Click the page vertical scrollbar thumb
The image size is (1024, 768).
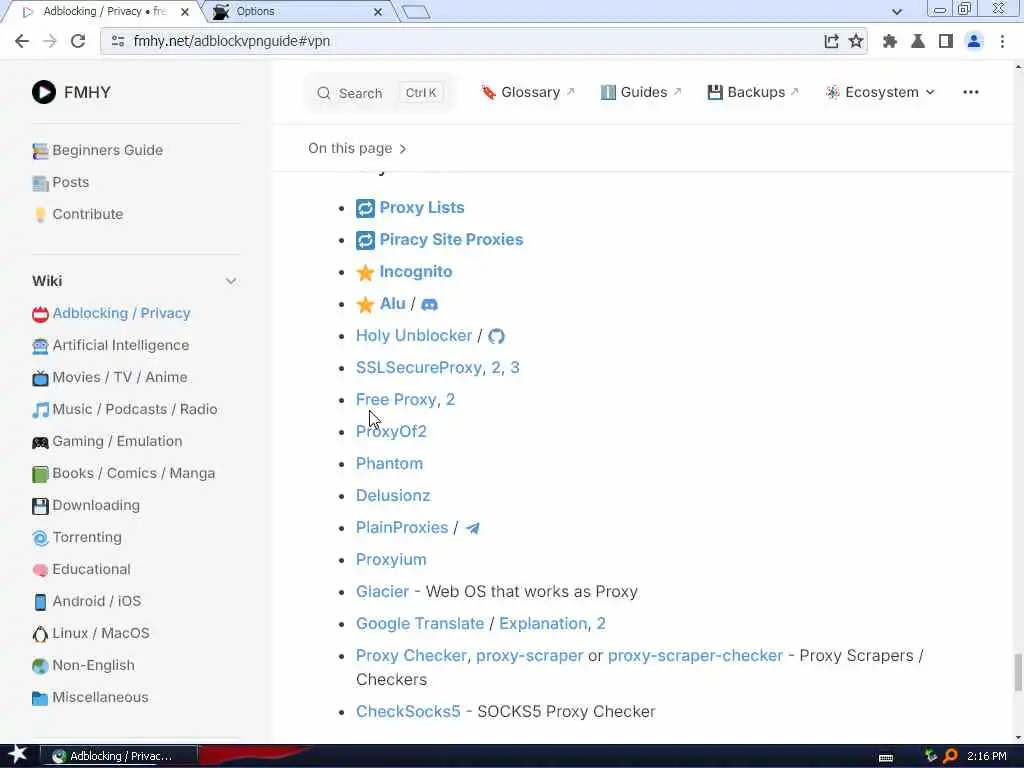click(x=1018, y=672)
